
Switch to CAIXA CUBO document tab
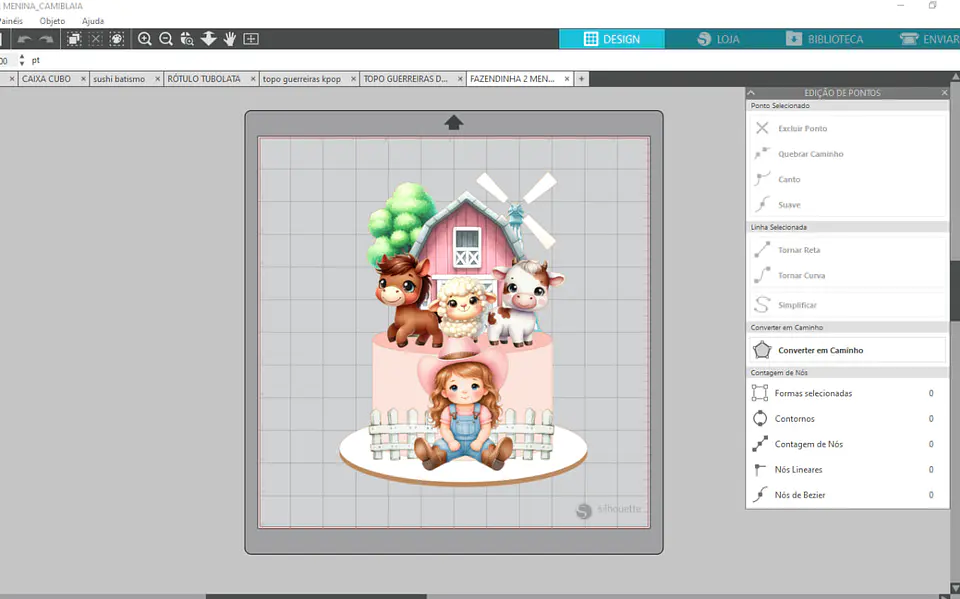[x=47, y=79]
